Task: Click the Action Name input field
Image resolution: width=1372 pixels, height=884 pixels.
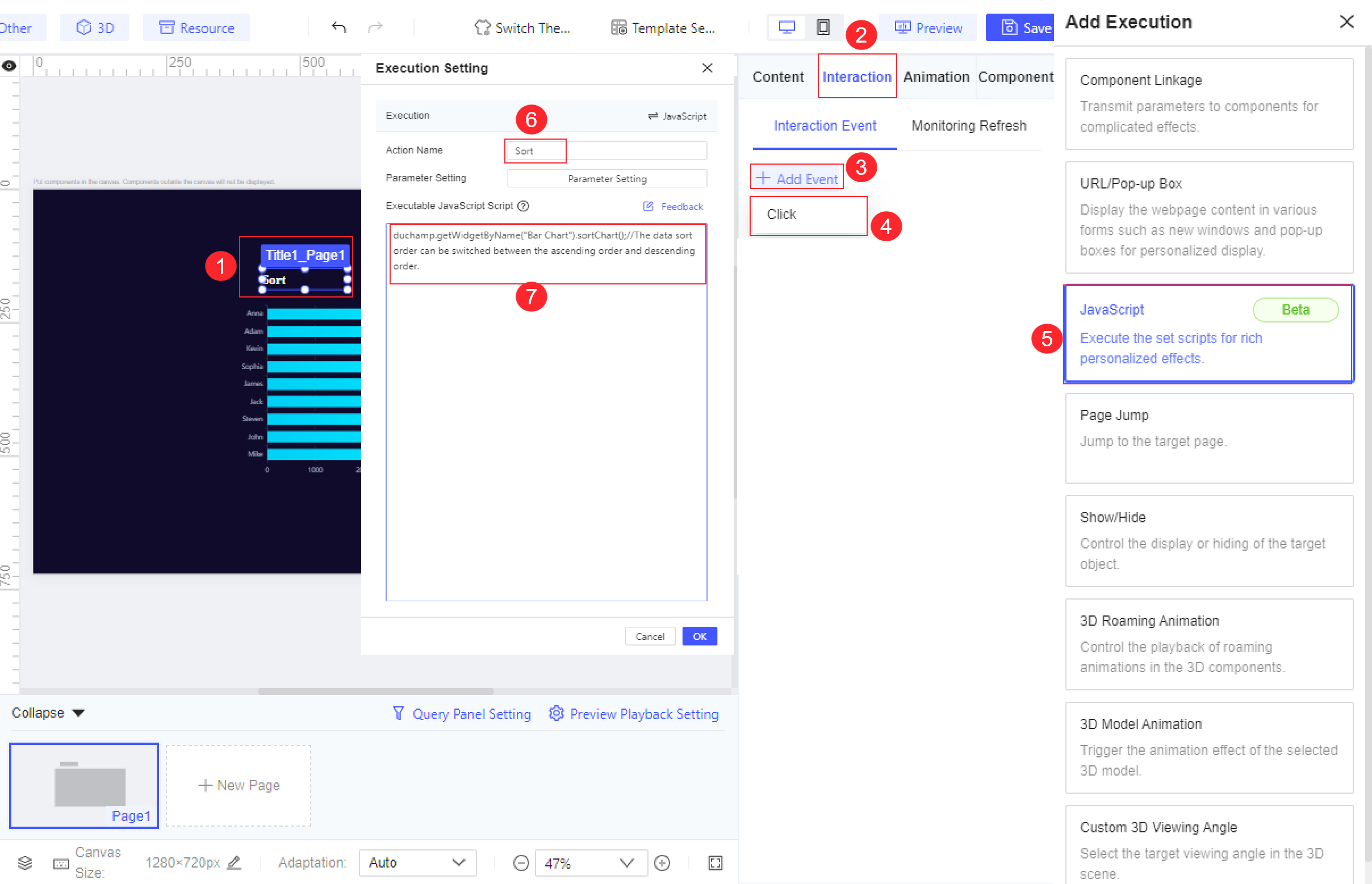Action: (608, 150)
